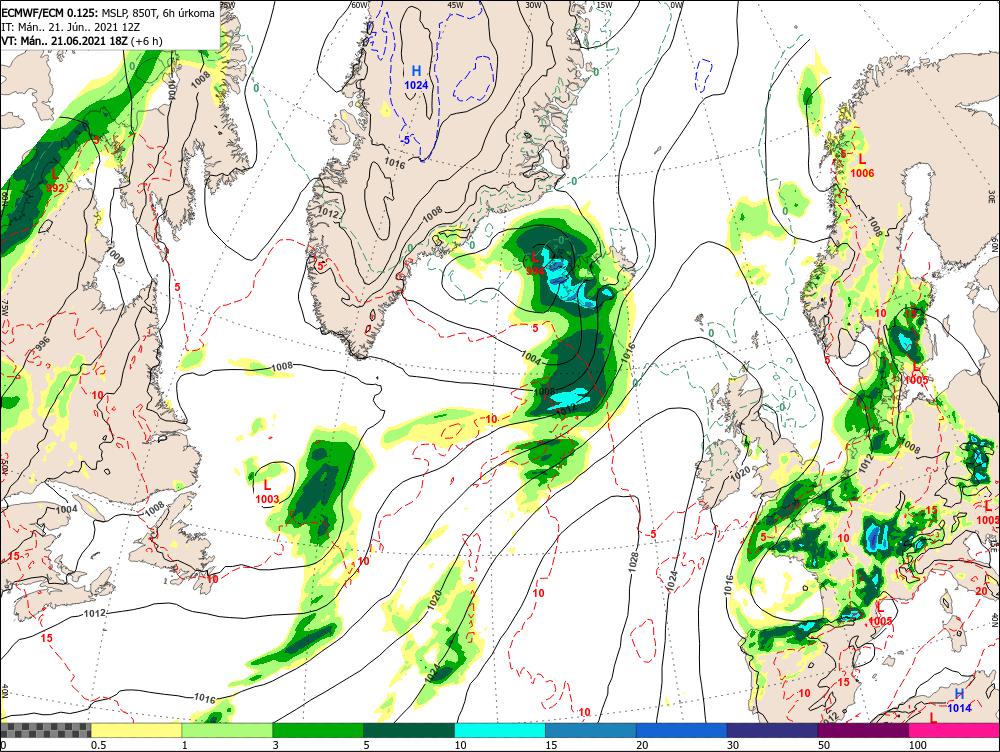Click the L 992 low over Canada
Screen dimensions: 1000x752
tap(55, 180)
